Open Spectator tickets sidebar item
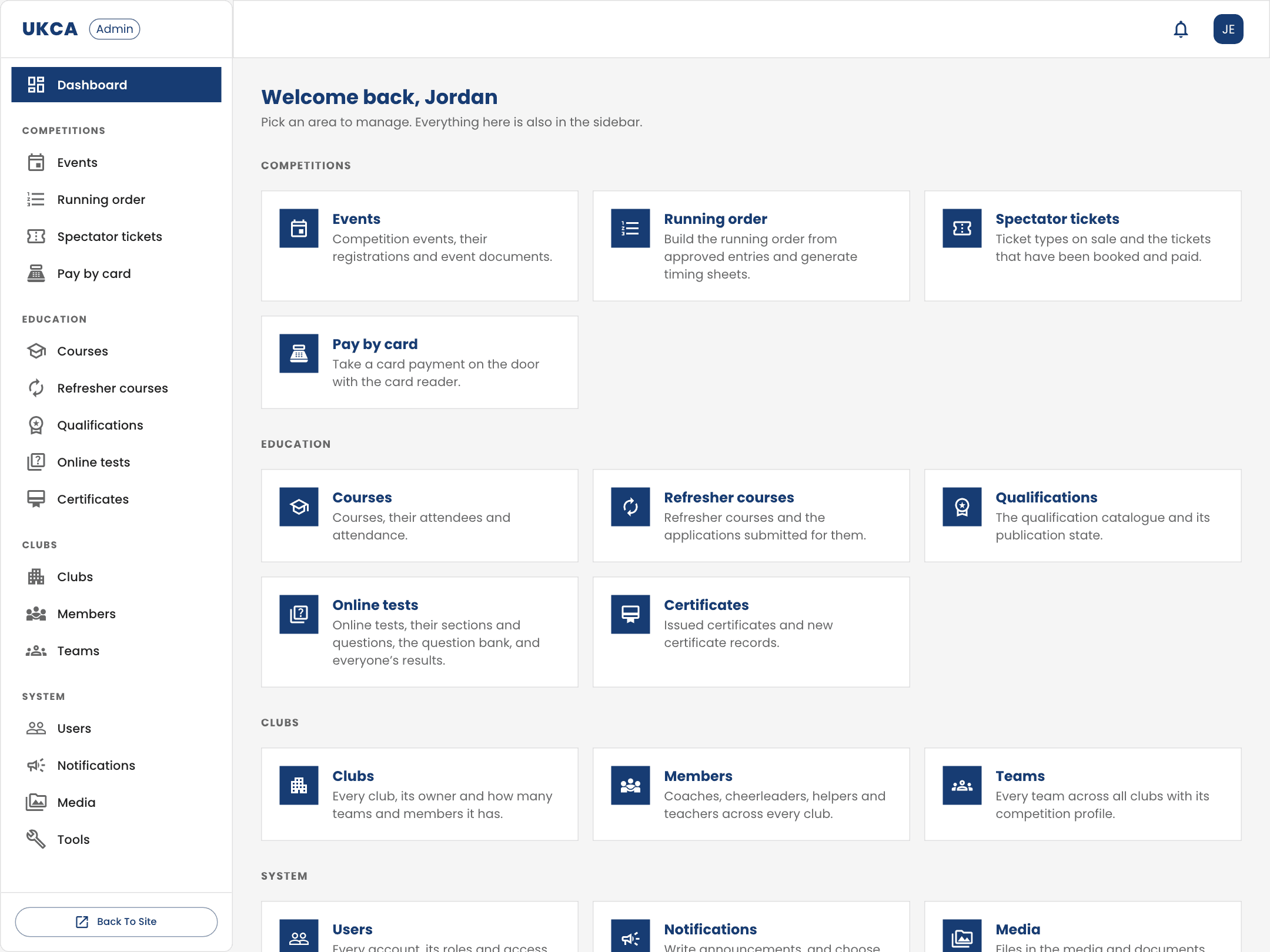The width and height of the screenshot is (1270, 952). 116,236
